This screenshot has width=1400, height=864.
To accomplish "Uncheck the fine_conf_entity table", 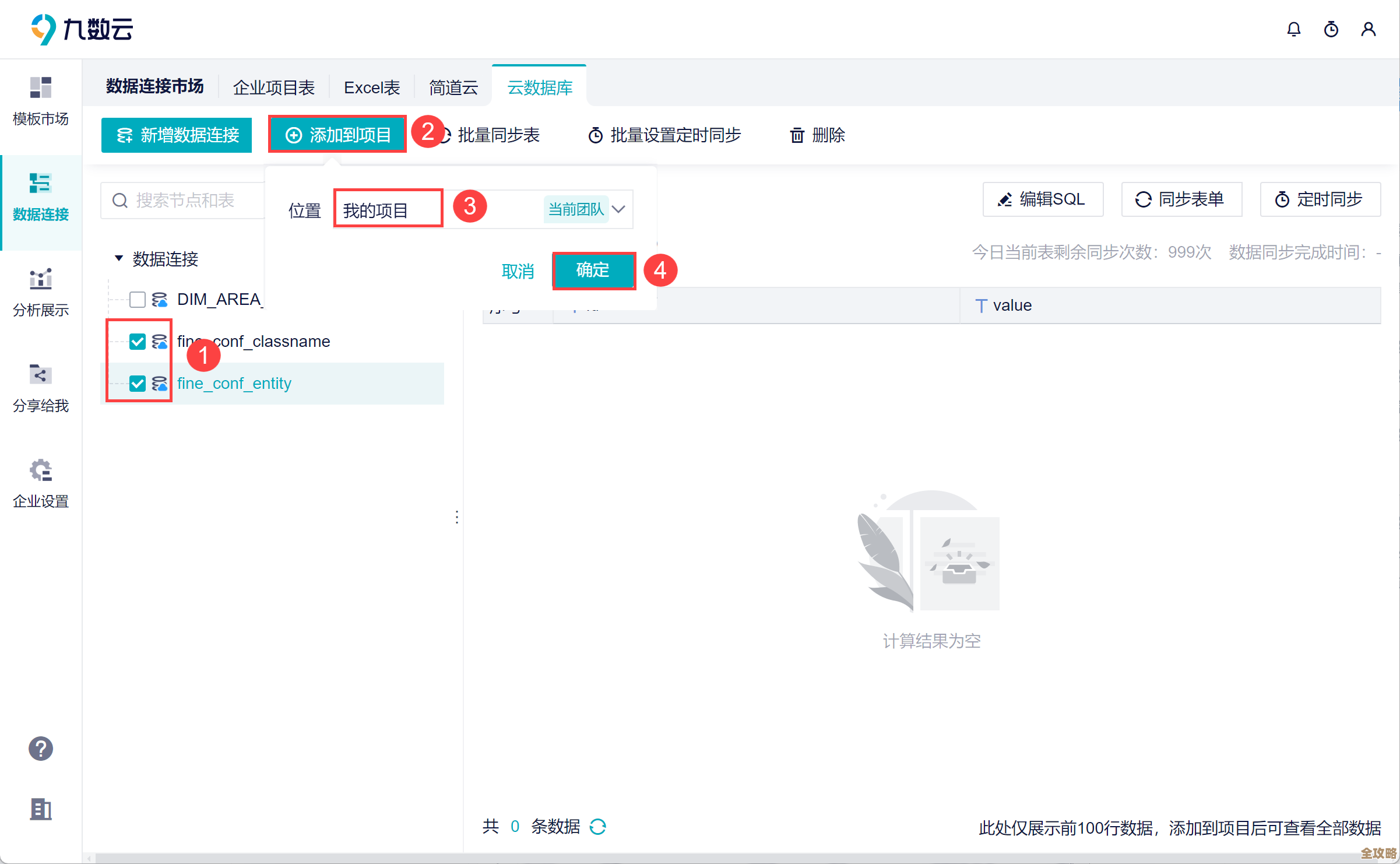I will (x=138, y=384).
